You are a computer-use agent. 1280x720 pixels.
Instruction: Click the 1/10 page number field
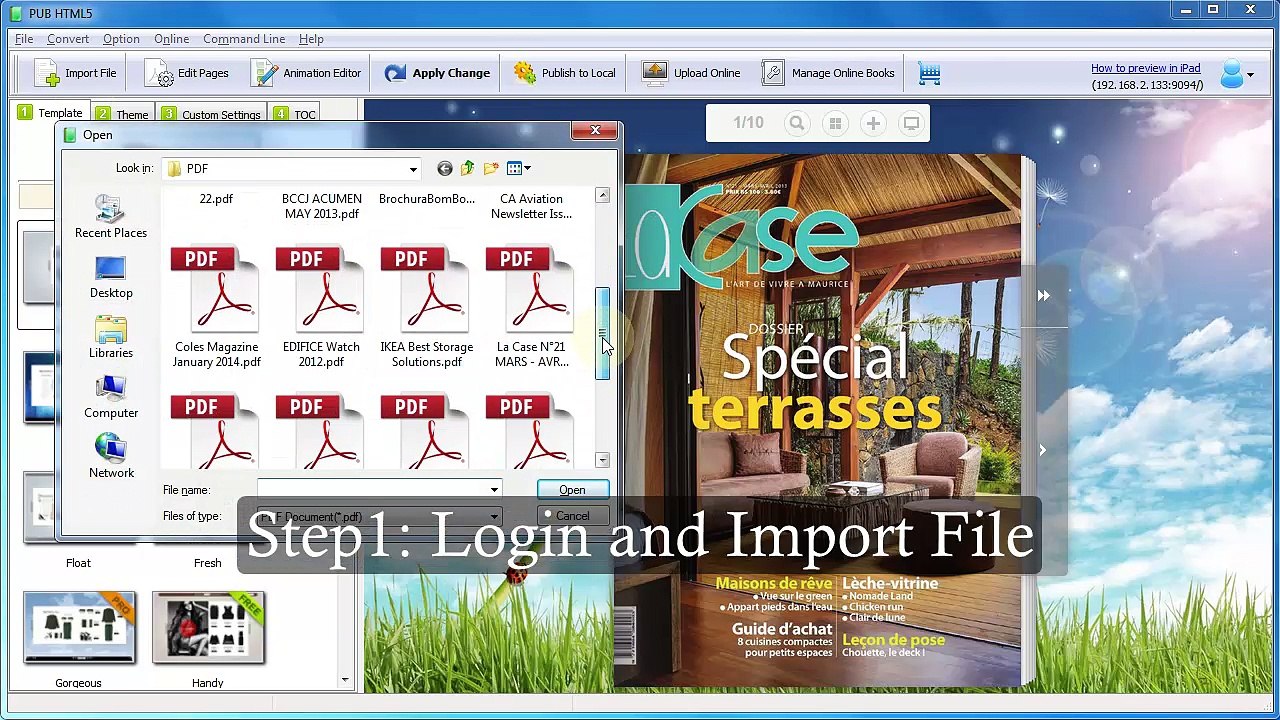point(748,123)
